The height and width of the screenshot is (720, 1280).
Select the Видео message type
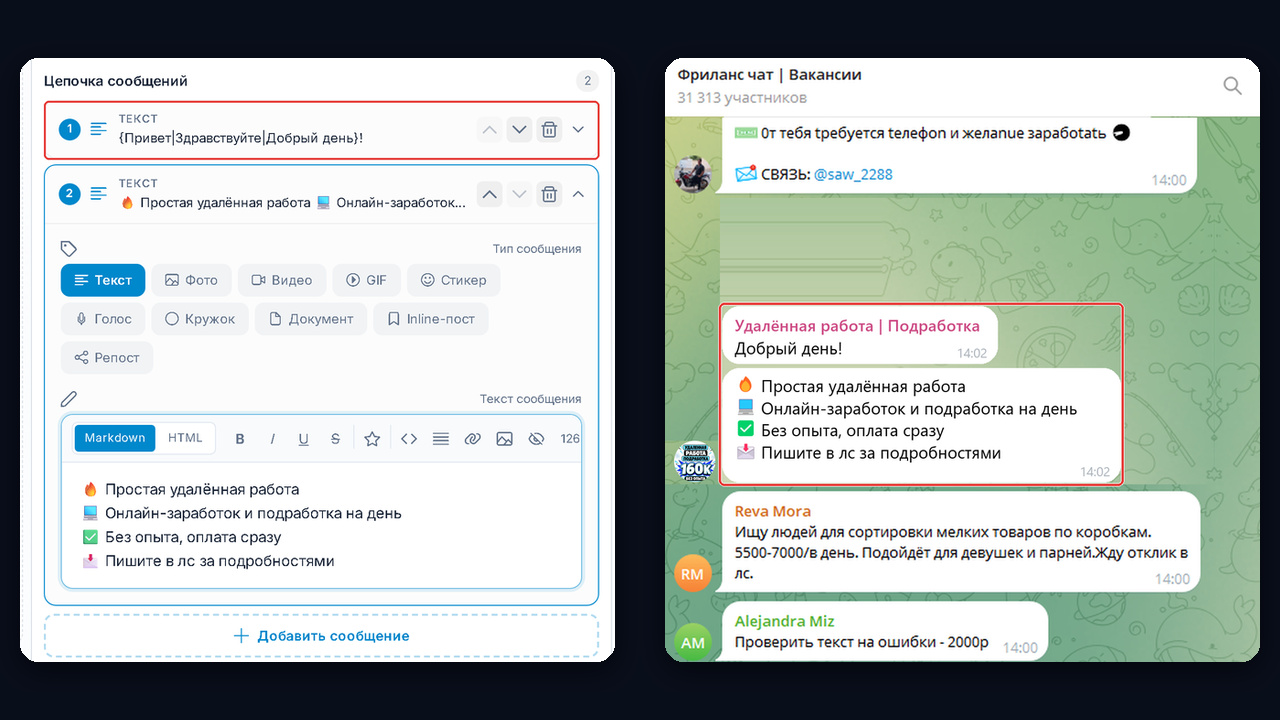[282, 280]
